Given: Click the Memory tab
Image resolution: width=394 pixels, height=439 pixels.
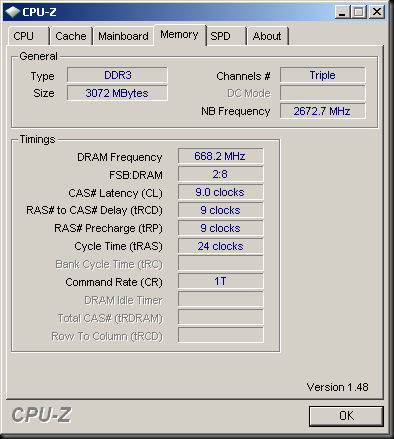Looking at the screenshot, I should (x=179, y=35).
